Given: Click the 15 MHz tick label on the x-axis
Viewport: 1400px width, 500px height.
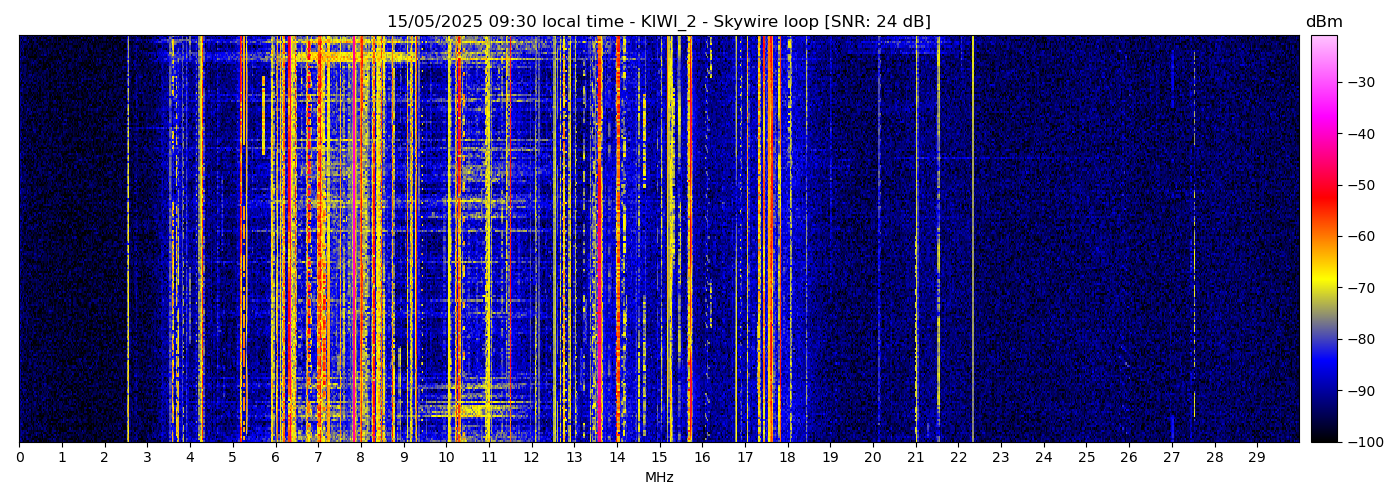Looking at the screenshot, I should point(659,458).
